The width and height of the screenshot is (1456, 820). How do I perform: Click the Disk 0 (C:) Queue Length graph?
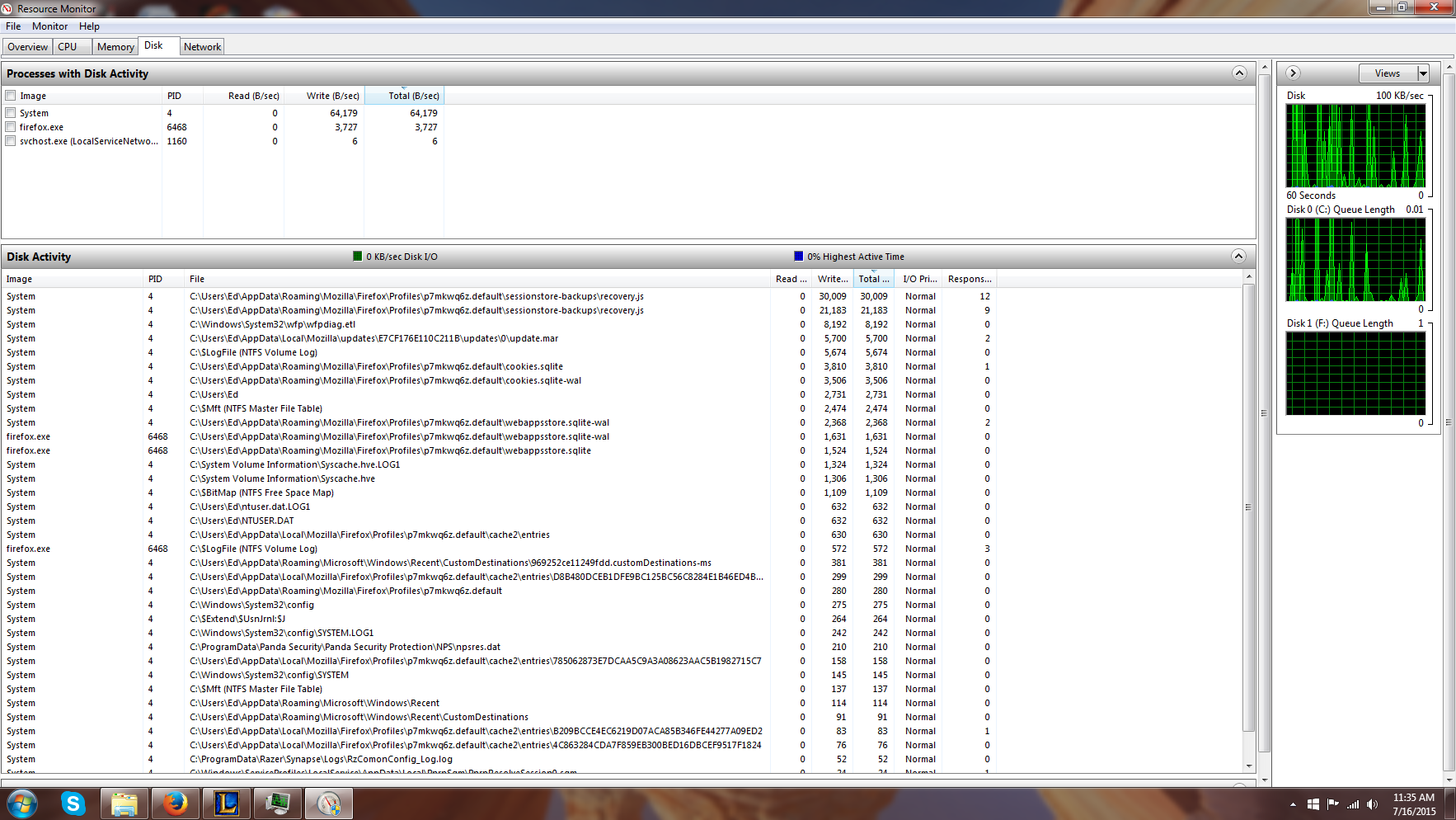click(x=1355, y=260)
